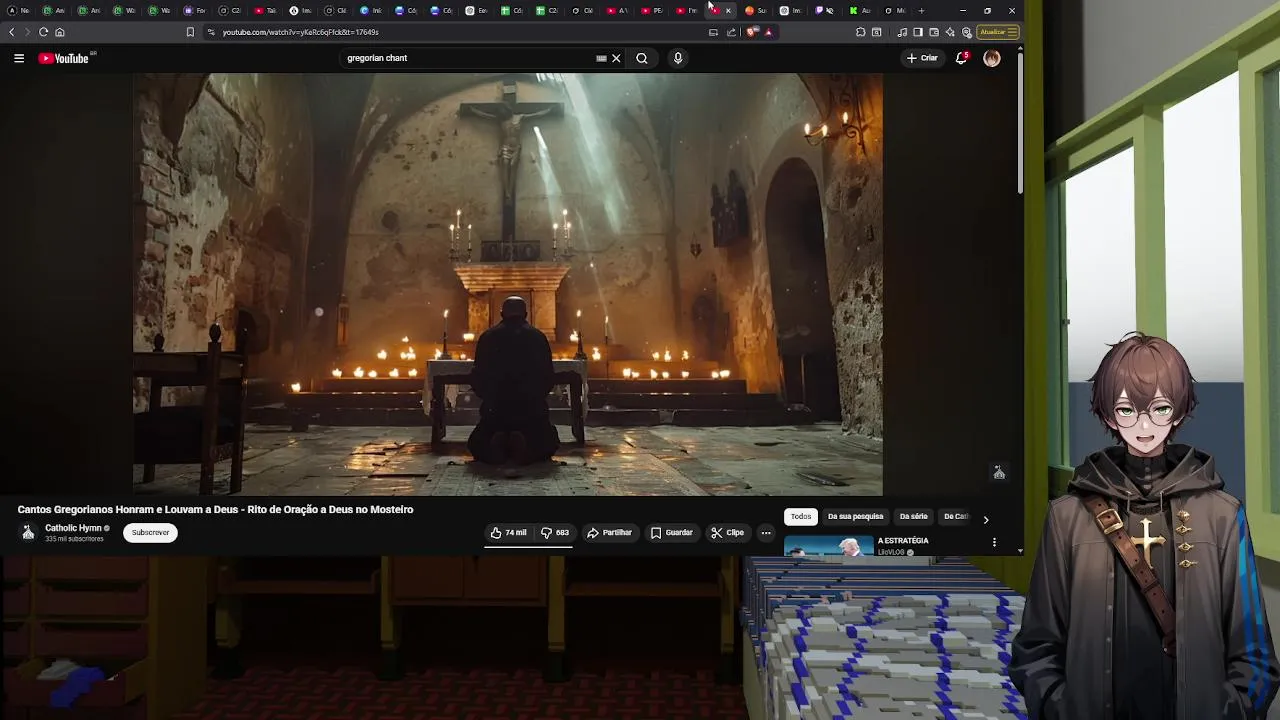Toggle browser sidebar panel icon
Screen dimensions: 1280x720
point(918,32)
